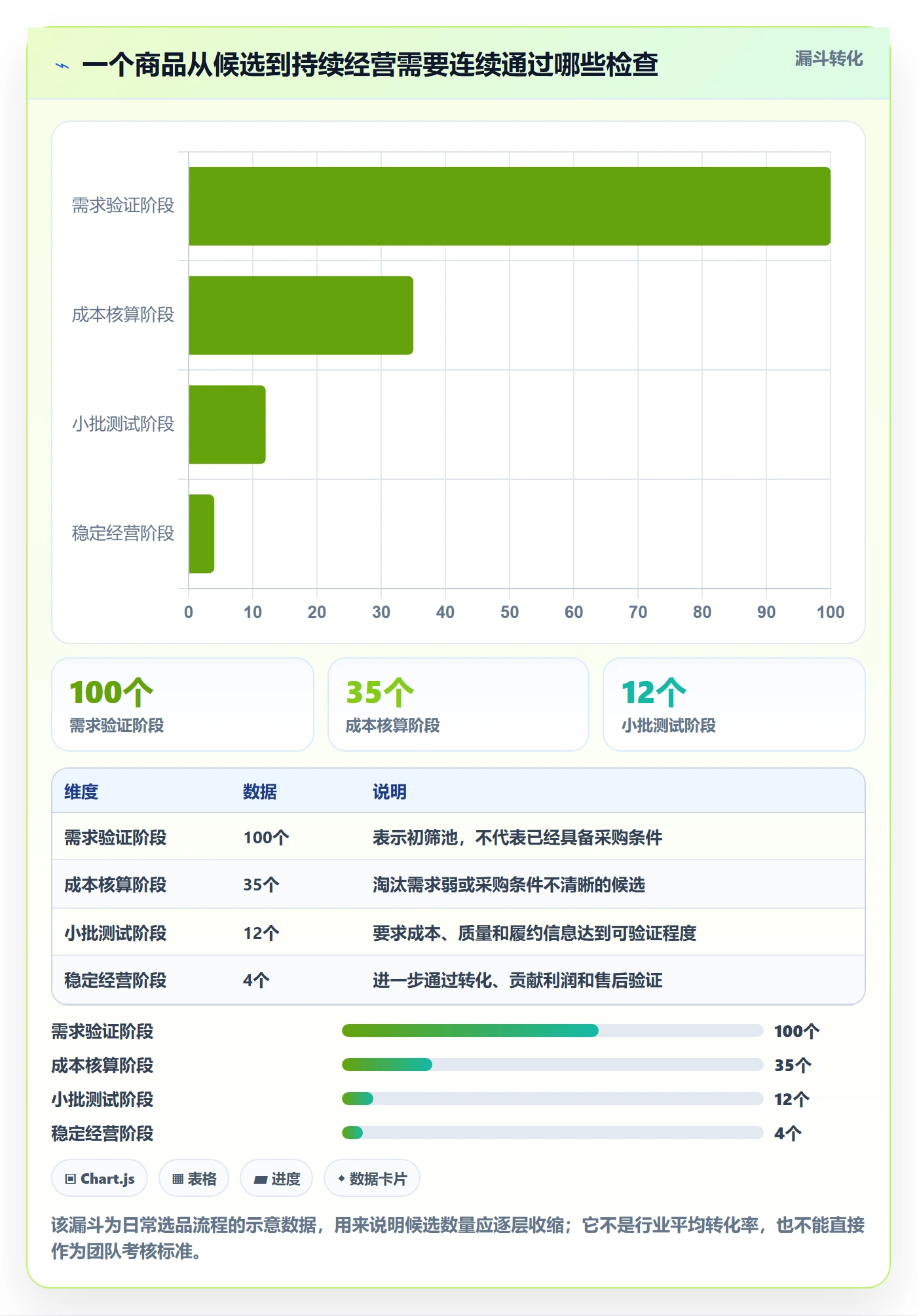Click the 需求验证阶段 progress bar showing 100个
Image resolution: width=917 pixels, height=1316 pixels.
pyautogui.click(x=552, y=1031)
